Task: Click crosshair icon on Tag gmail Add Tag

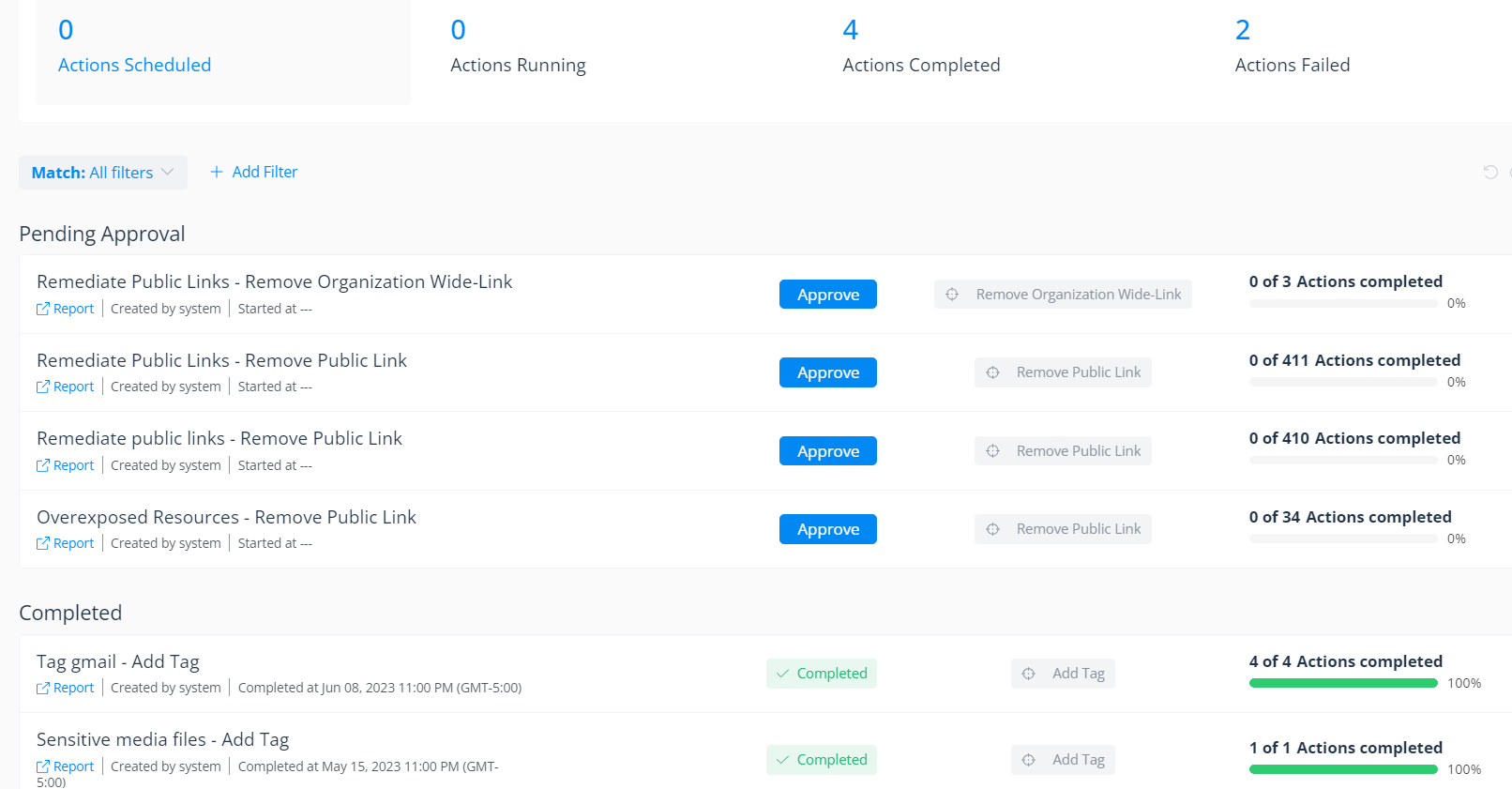Action: pyautogui.click(x=1029, y=674)
